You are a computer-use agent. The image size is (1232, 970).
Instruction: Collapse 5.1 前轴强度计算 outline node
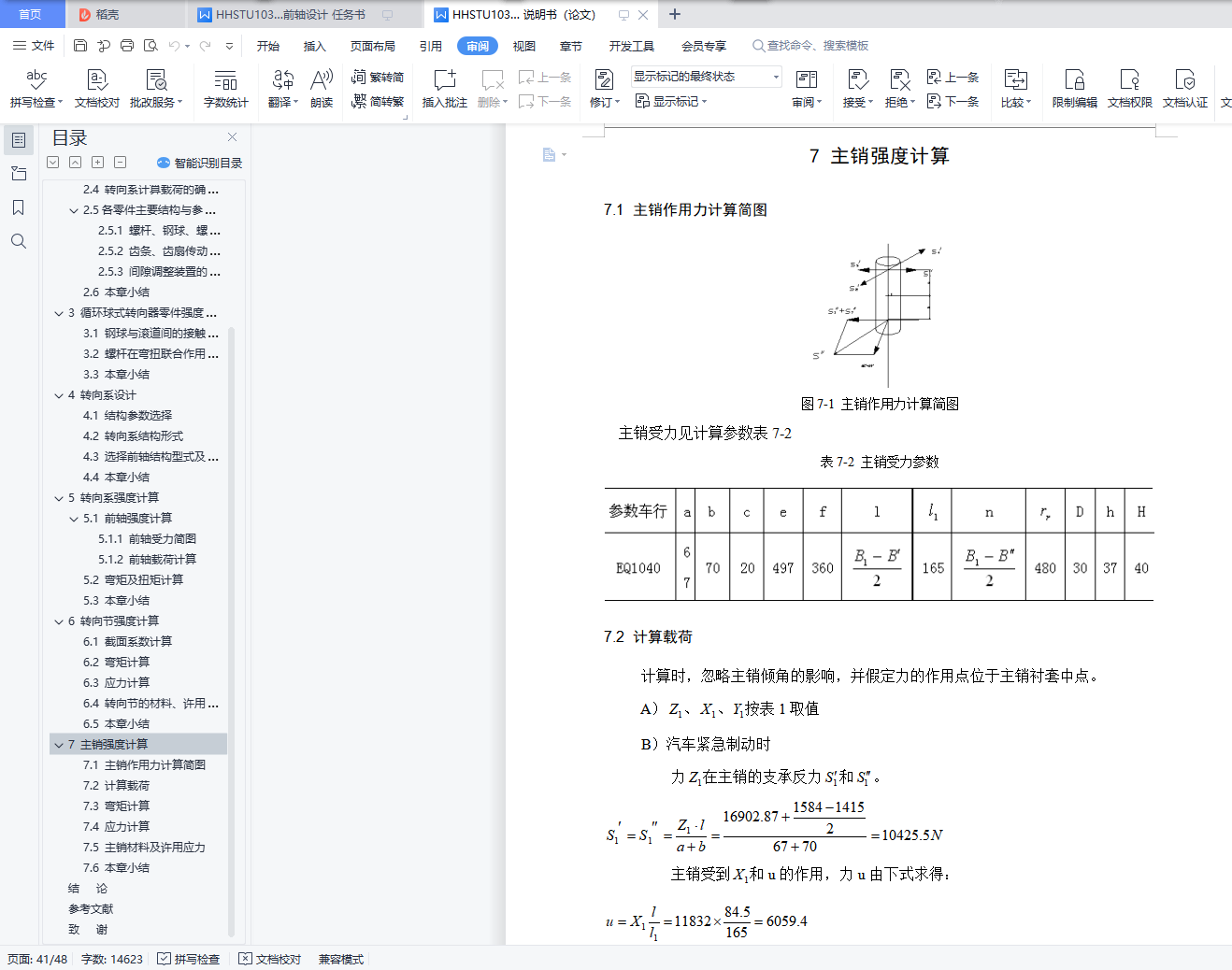[74, 519]
